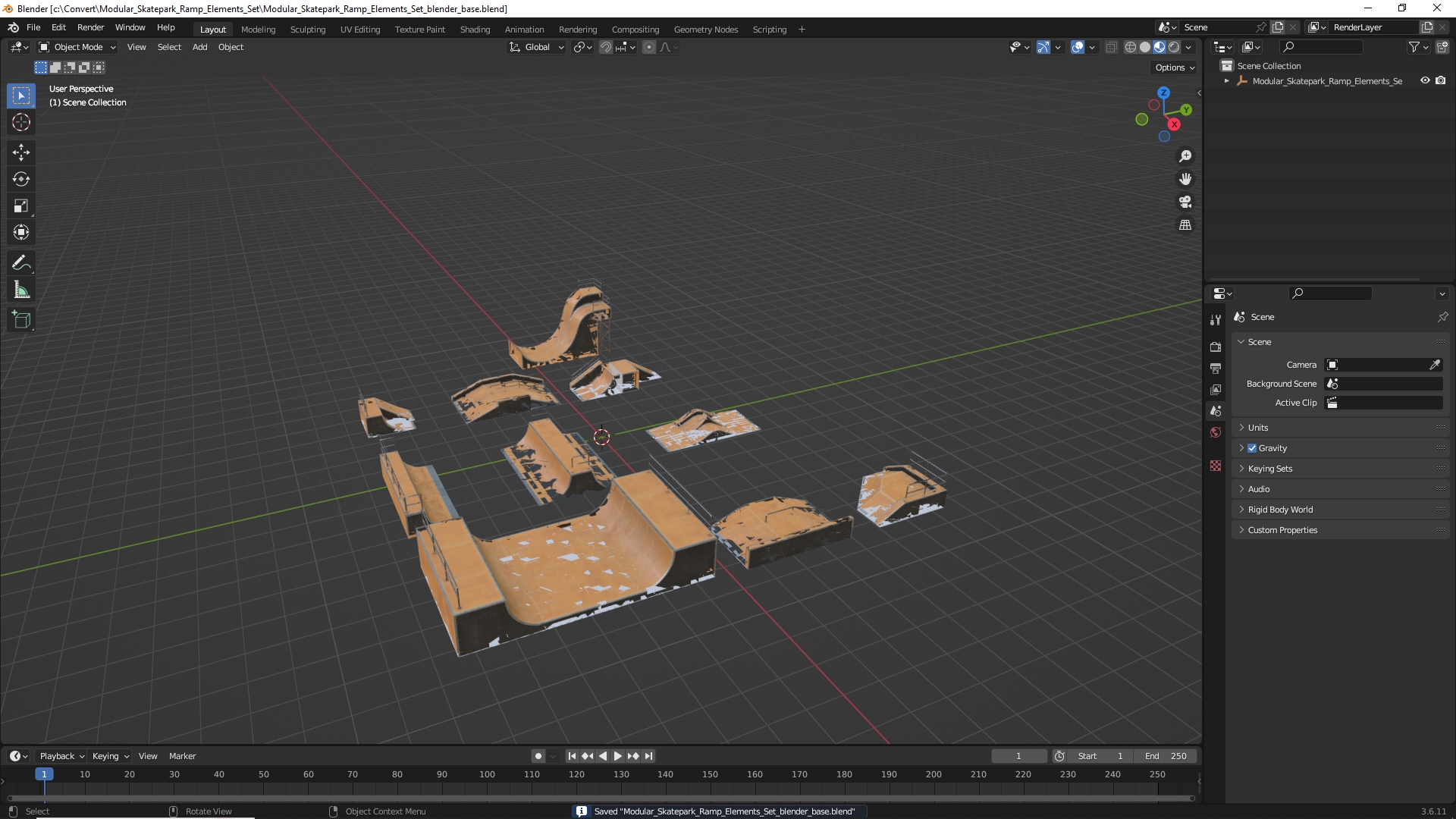The width and height of the screenshot is (1456, 819).
Task: Click the current frame number field
Action: pos(1018,756)
